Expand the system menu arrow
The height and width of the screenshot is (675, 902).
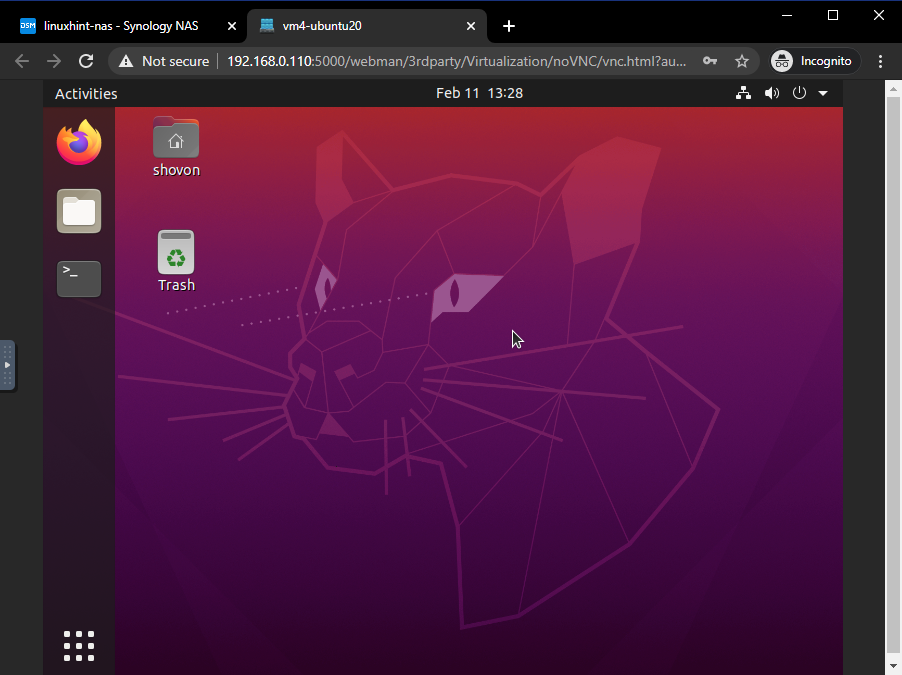823,93
